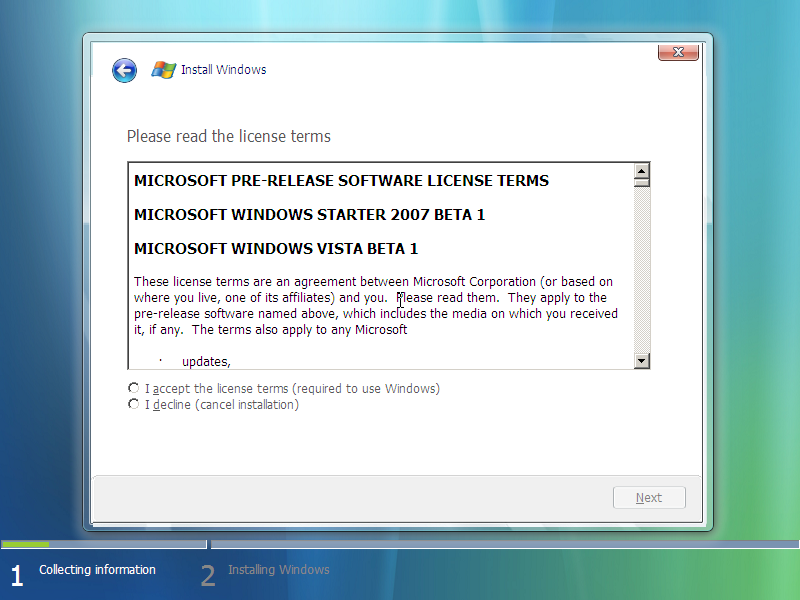Click the license text scroll up arrow

pyautogui.click(x=641, y=170)
